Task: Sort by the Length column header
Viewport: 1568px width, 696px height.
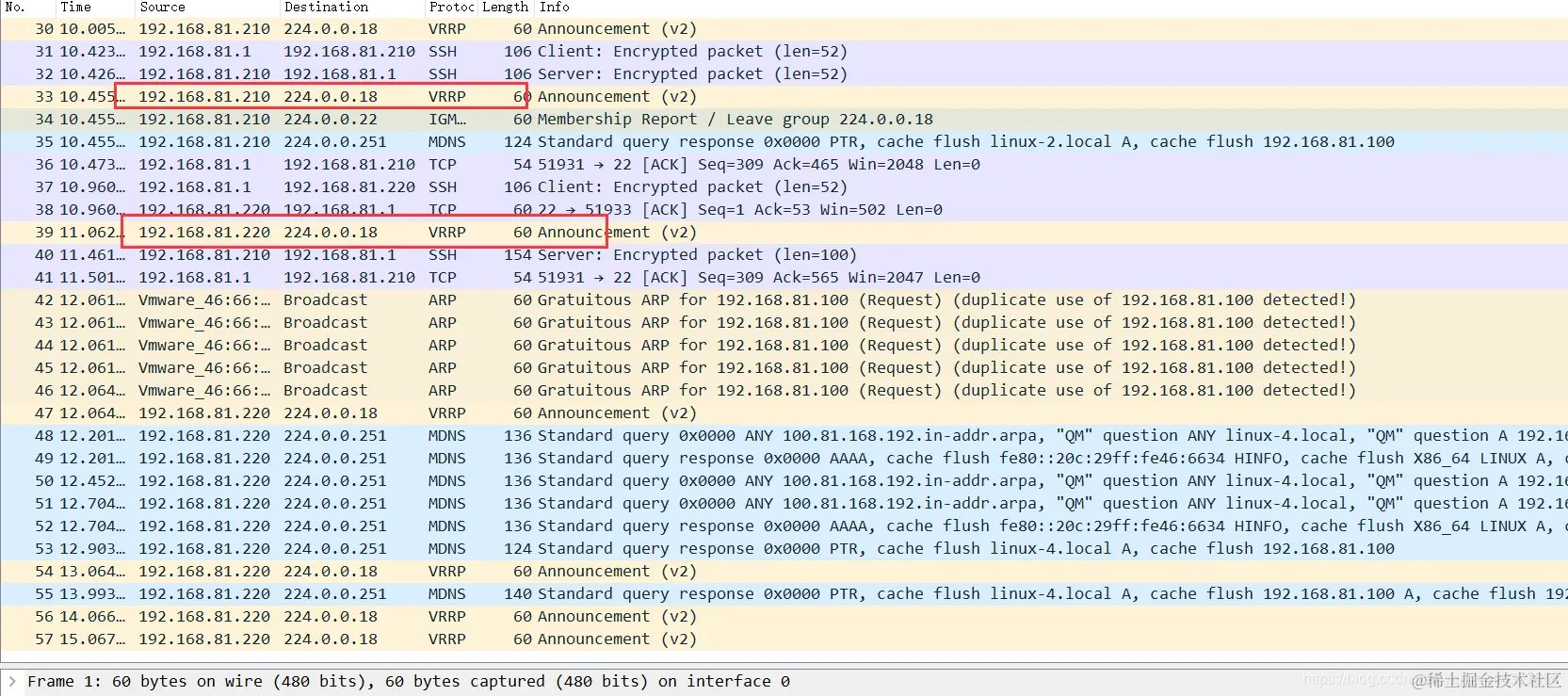Action: [x=506, y=7]
